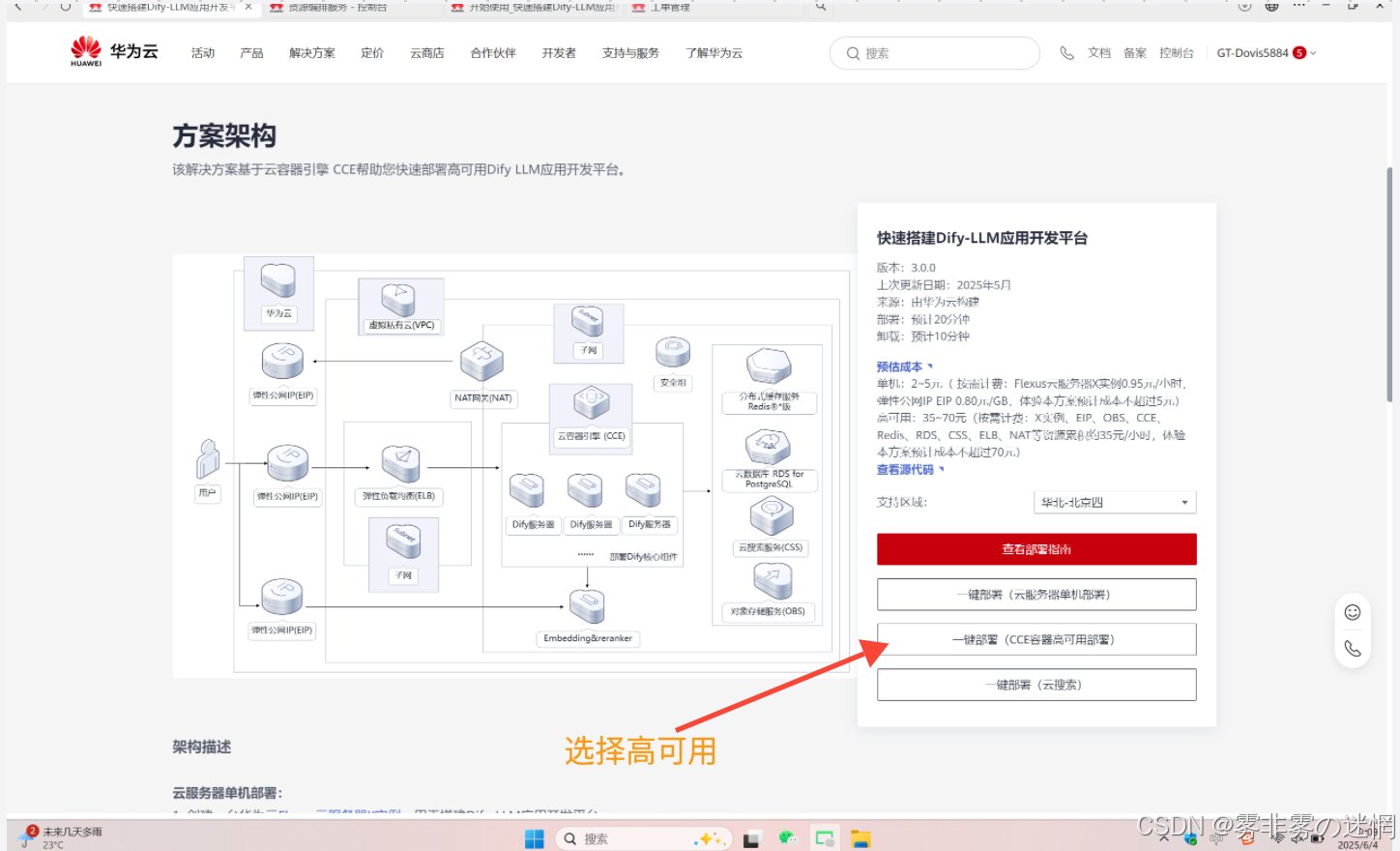Click the 版本: 3.0.0 text

click(x=906, y=268)
